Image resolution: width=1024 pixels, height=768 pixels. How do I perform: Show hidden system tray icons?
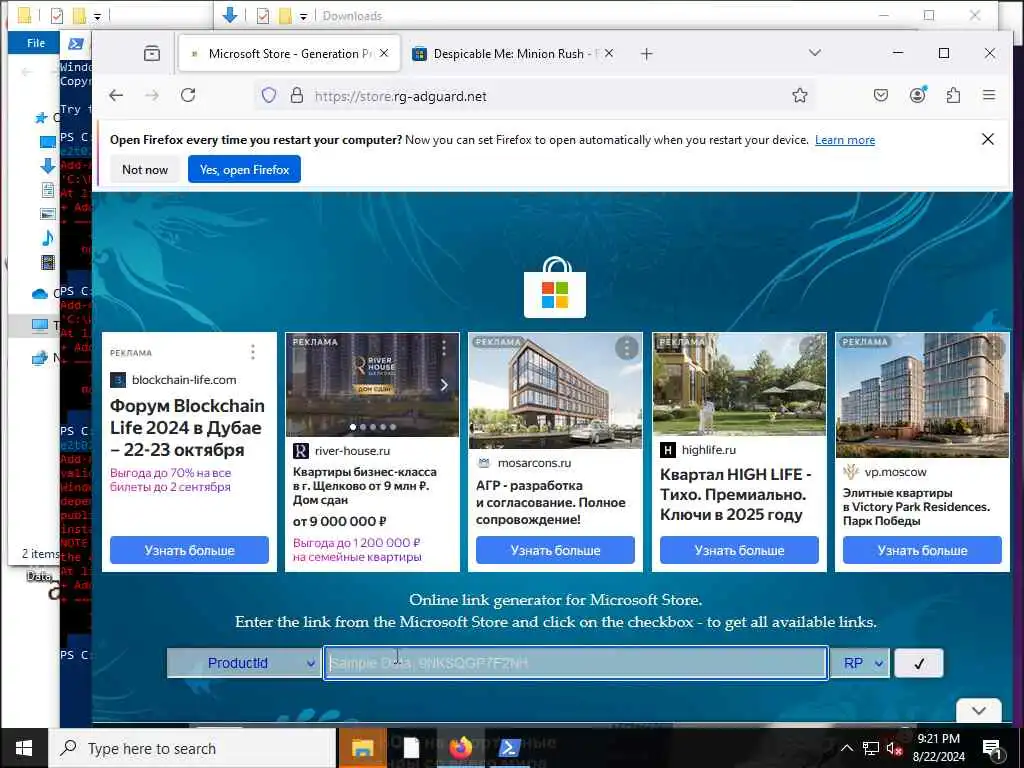click(846, 748)
